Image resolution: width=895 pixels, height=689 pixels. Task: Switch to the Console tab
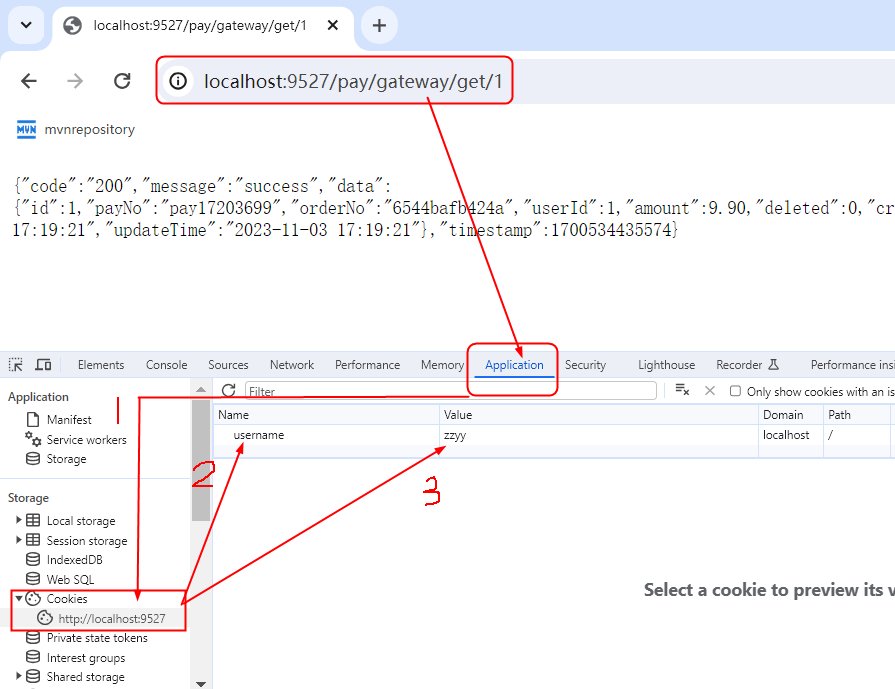(x=167, y=365)
